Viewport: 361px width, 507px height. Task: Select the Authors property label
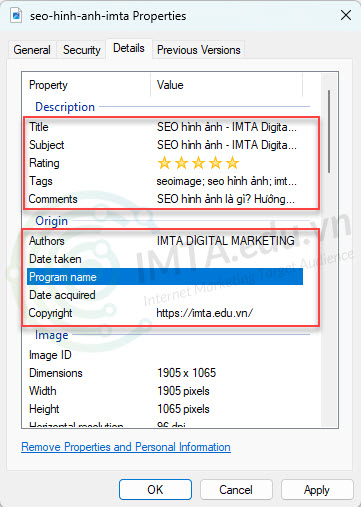click(x=47, y=241)
